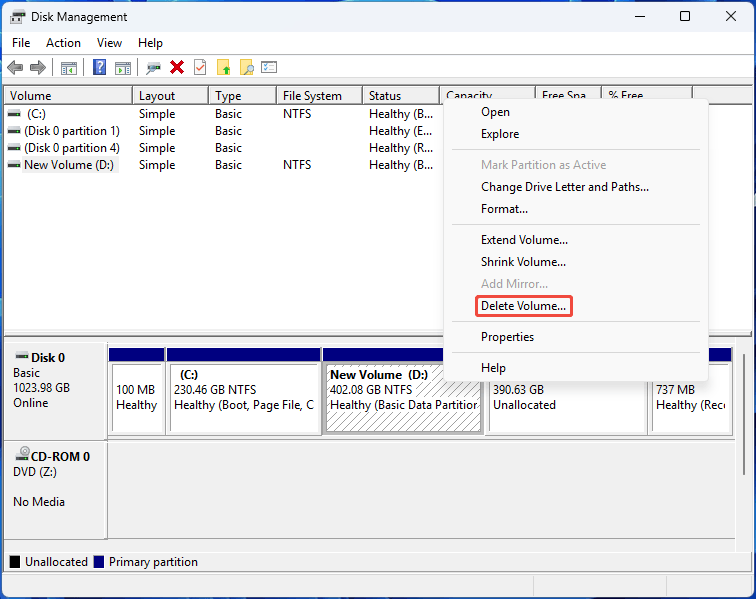Viewport: 756px width, 599px height.
Task: Select the 100 MB Healthy partition block
Action: point(136,391)
